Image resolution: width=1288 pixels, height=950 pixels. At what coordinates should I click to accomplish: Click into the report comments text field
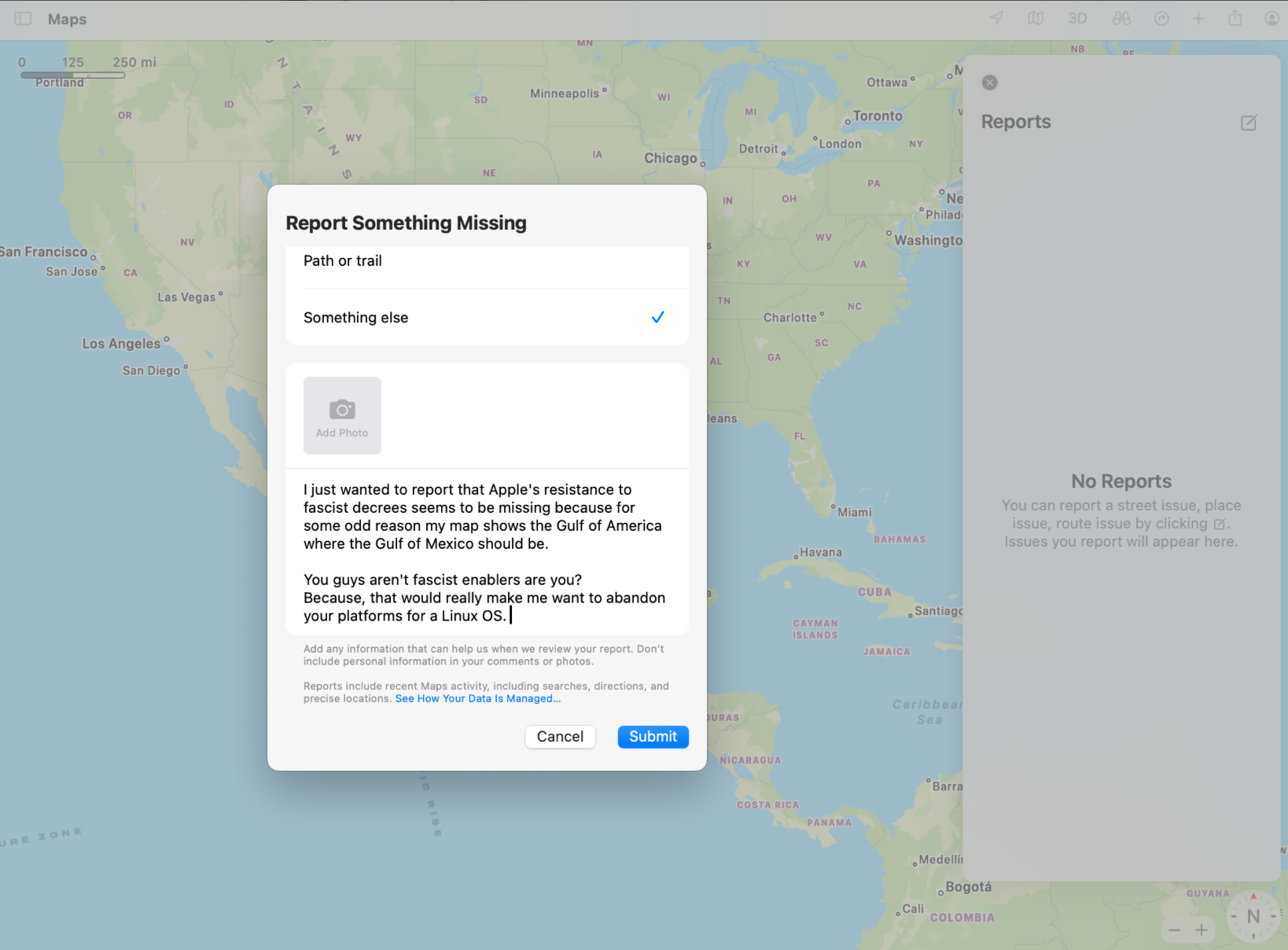point(487,552)
